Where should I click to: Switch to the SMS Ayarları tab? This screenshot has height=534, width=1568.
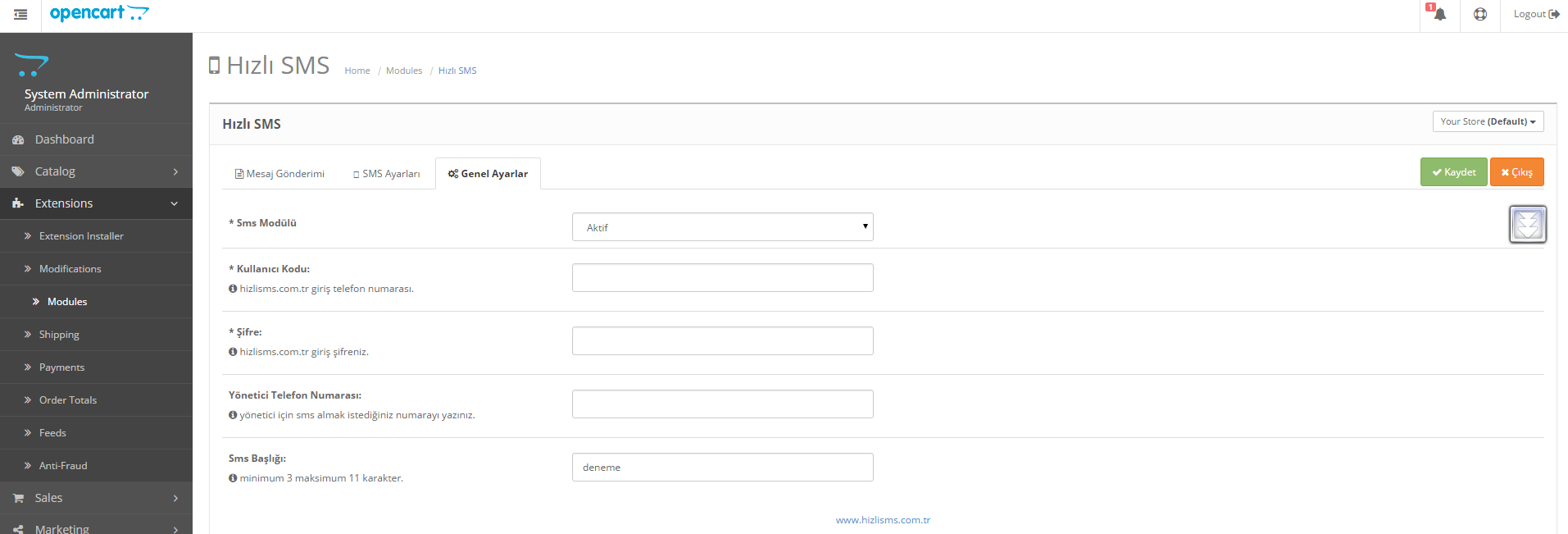point(386,174)
